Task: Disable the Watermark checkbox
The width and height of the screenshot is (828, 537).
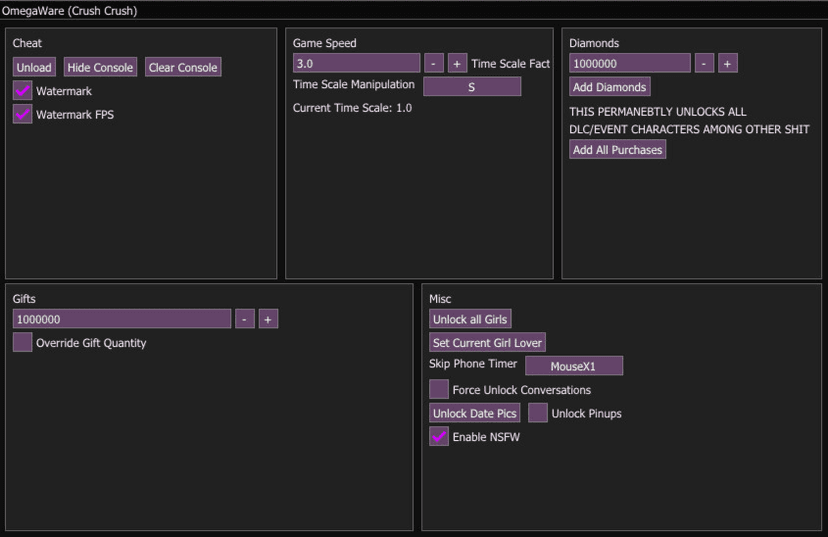Action: pos(22,91)
